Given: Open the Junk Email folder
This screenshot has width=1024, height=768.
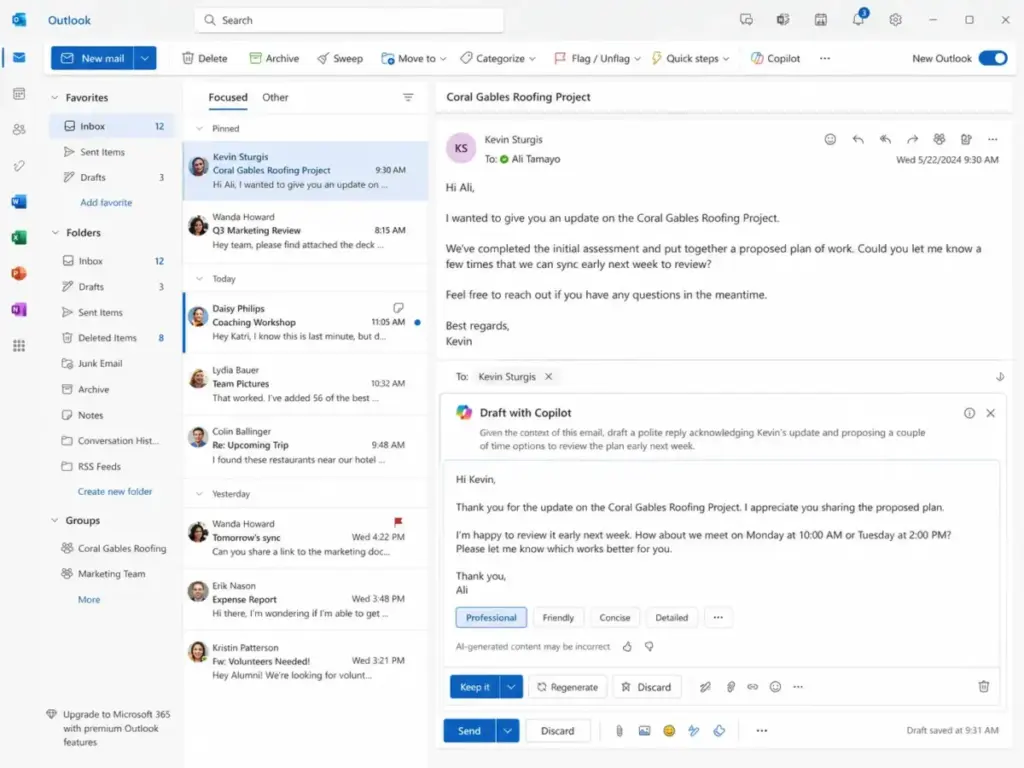Looking at the screenshot, I should [x=112, y=363].
